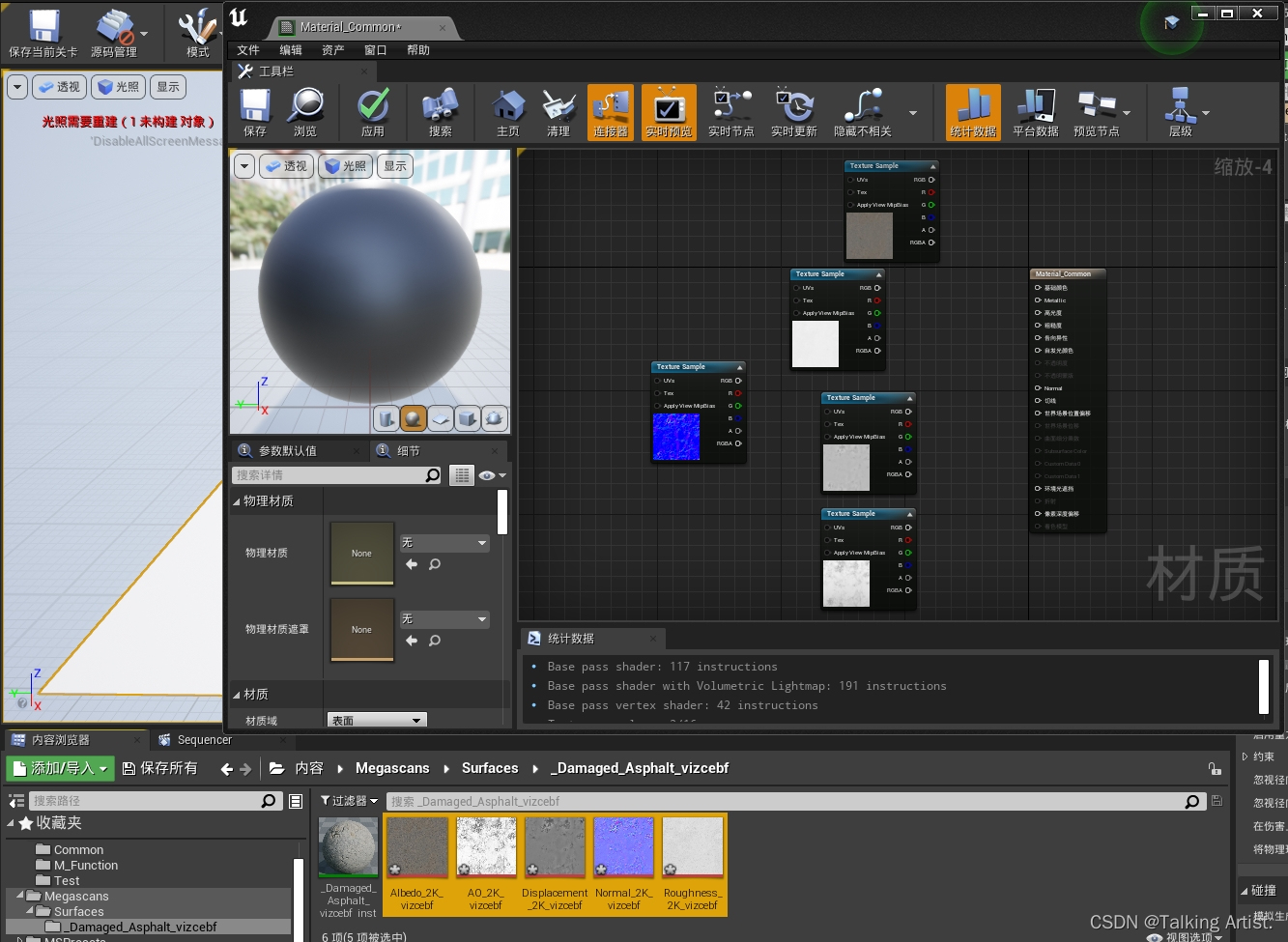Open details view options eye dropdown
The image size is (1288, 942).
click(492, 475)
